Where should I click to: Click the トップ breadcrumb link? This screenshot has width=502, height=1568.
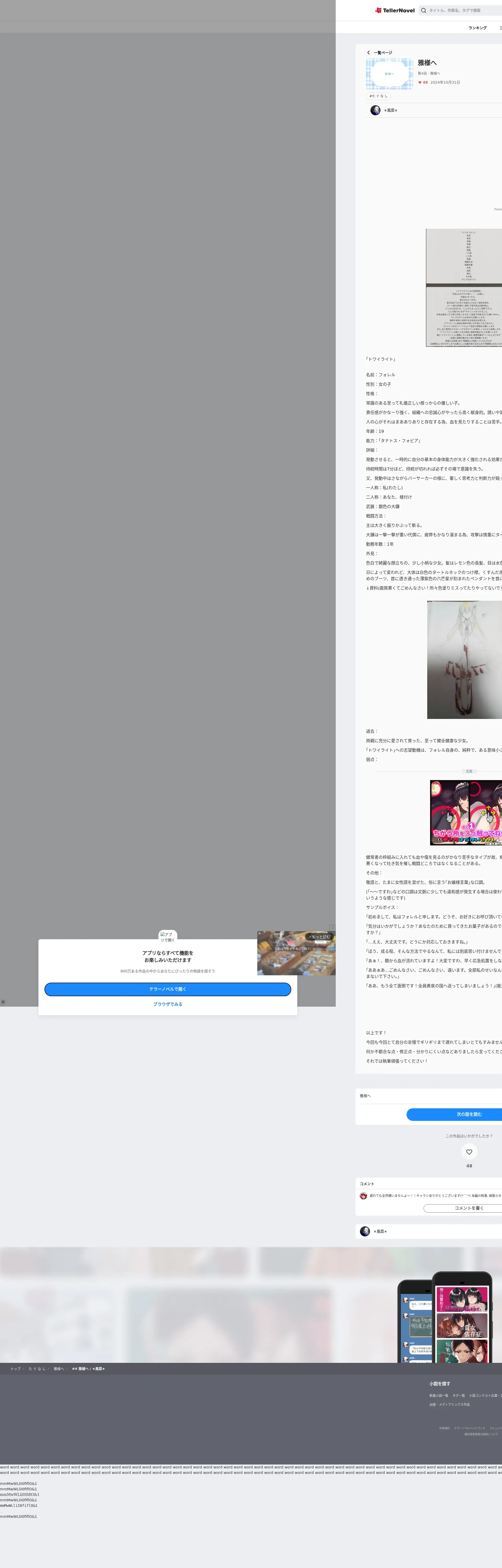tap(15, 1369)
